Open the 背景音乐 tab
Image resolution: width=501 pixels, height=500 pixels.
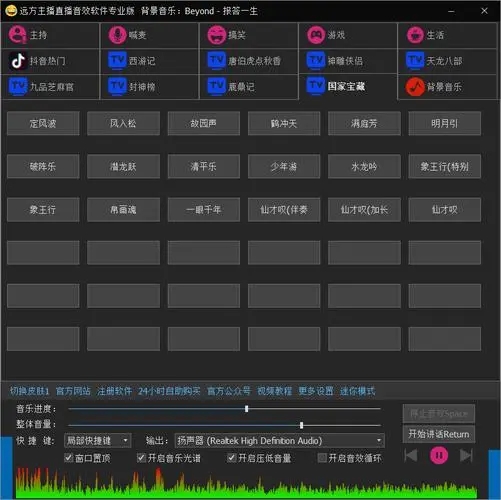coord(448,87)
